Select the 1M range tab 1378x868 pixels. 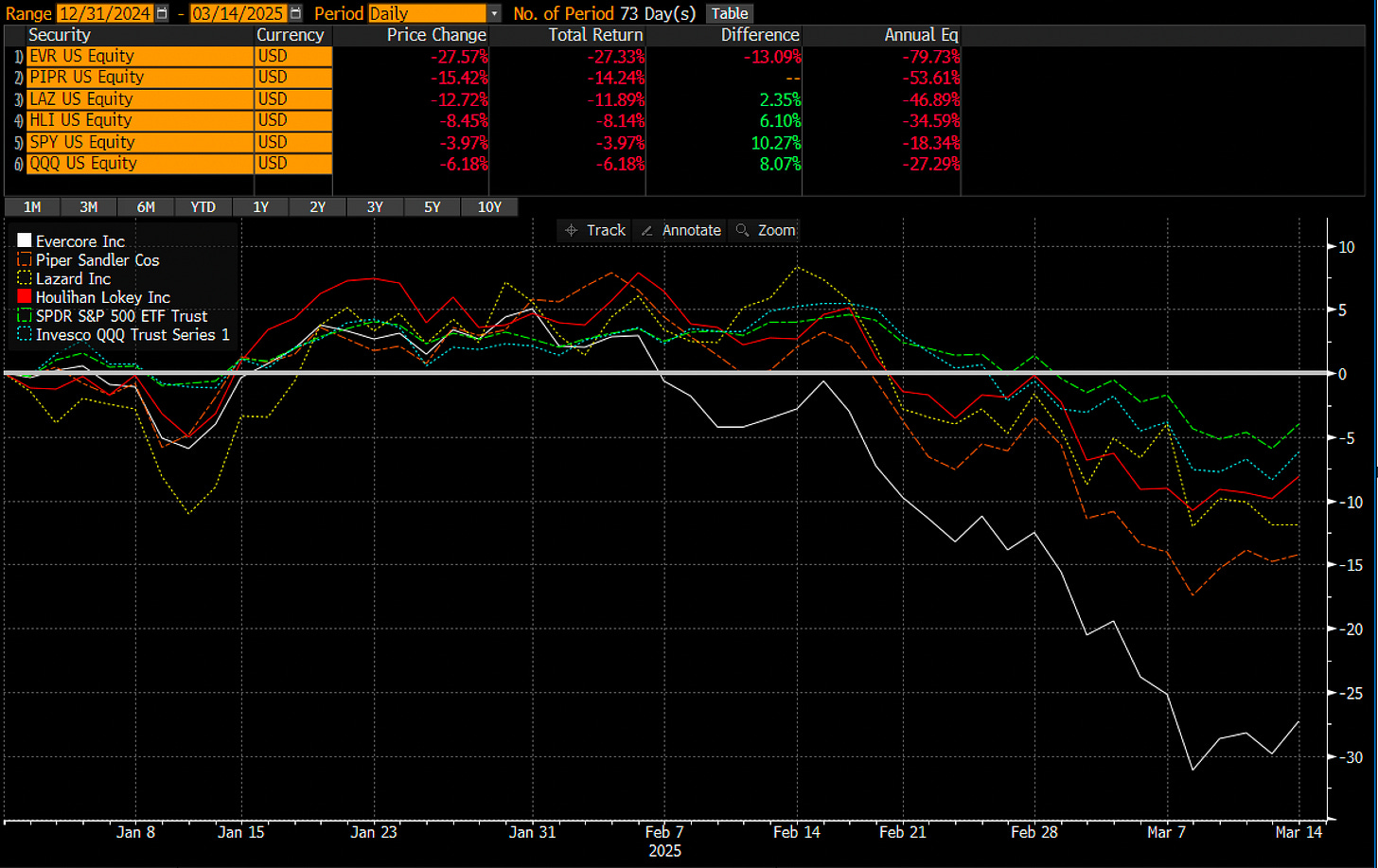tap(32, 207)
